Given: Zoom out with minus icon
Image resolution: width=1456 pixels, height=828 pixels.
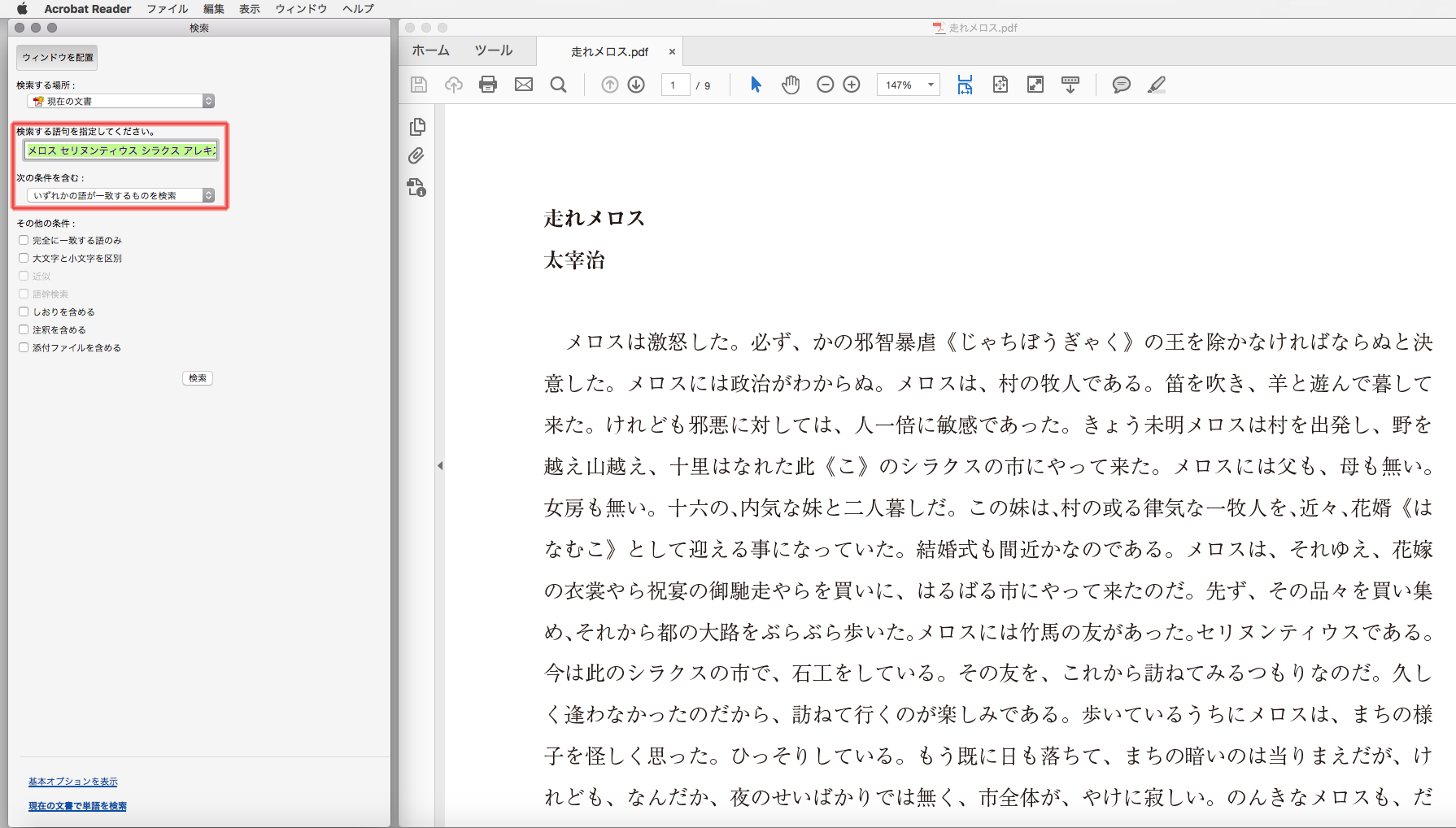Looking at the screenshot, I should click(826, 85).
